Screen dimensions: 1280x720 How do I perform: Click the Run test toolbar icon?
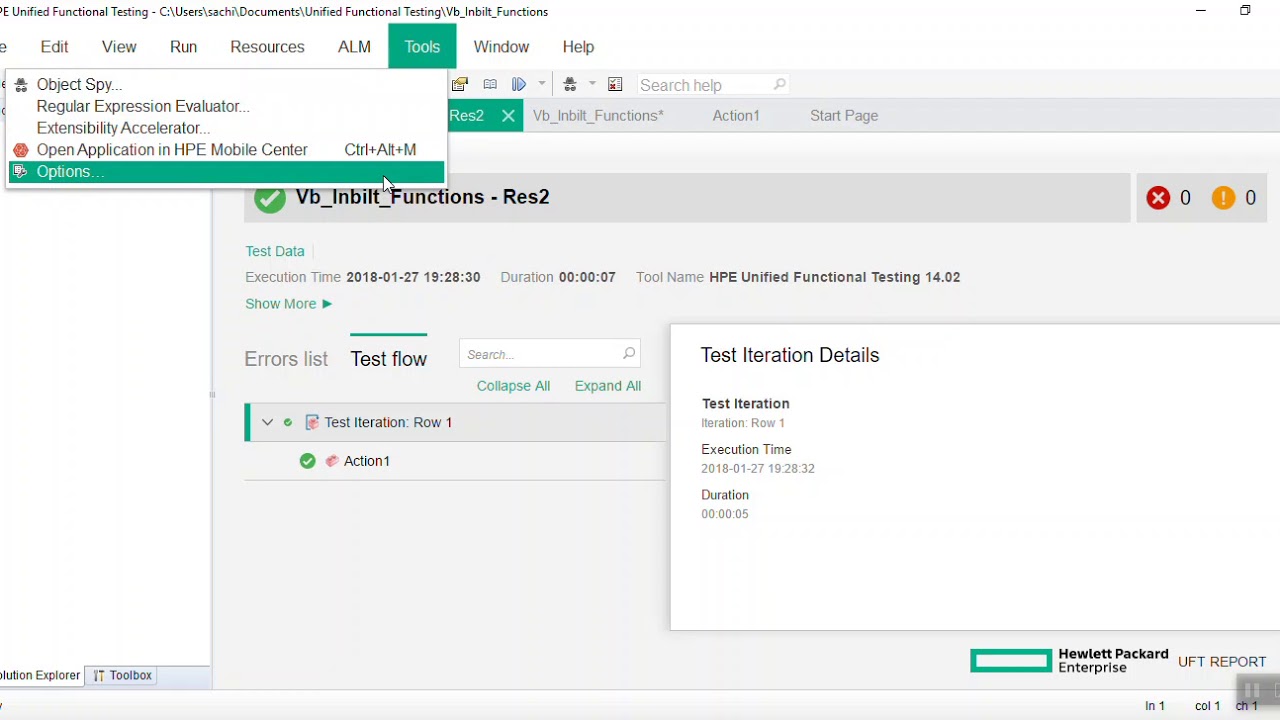click(x=519, y=85)
